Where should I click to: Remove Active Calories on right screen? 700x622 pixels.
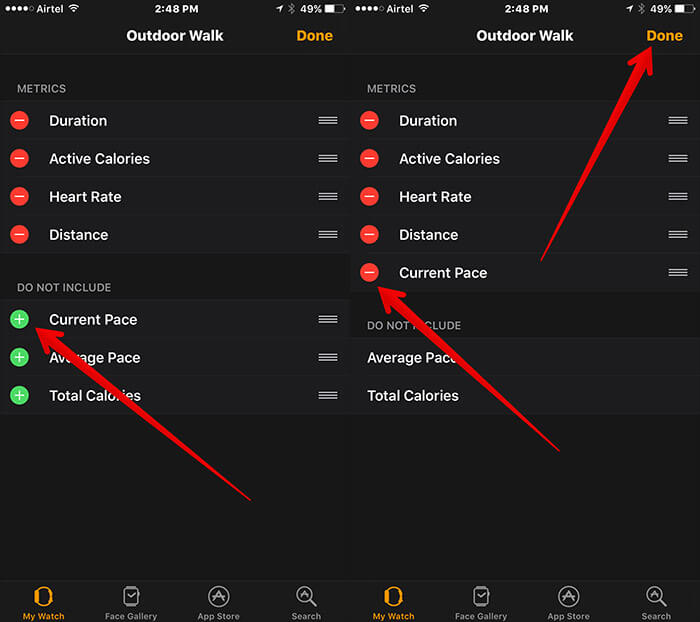point(370,159)
